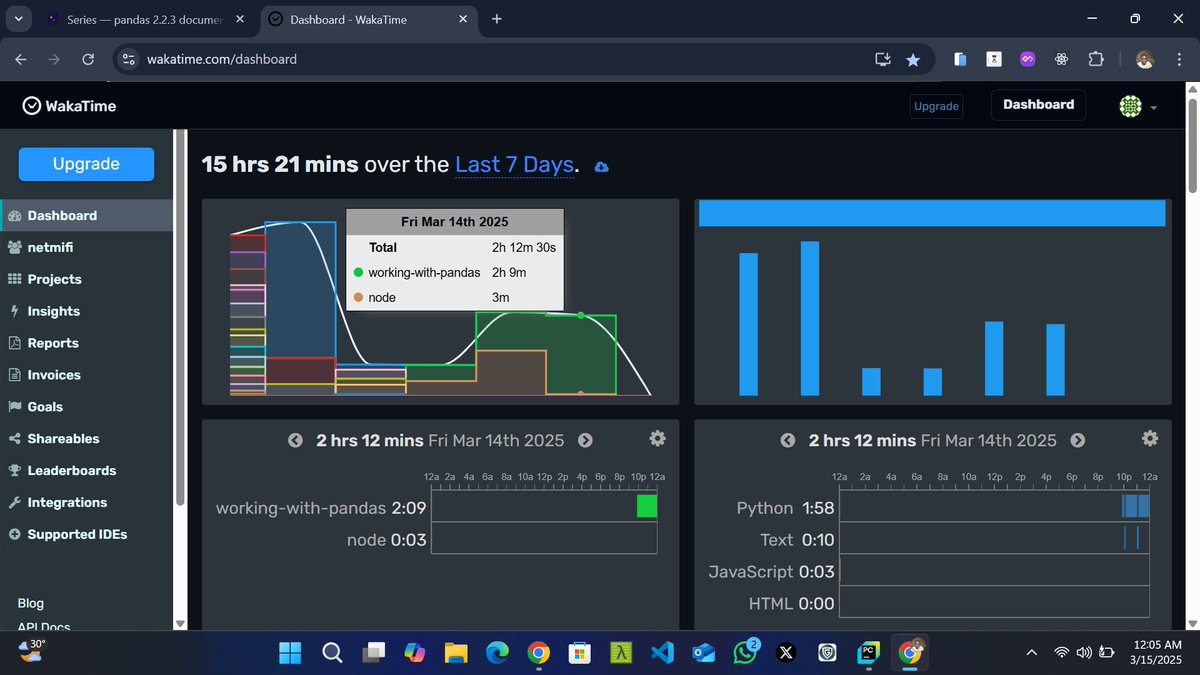Open the Windows Start menu
The image size is (1200, 675).
point(290,653)
